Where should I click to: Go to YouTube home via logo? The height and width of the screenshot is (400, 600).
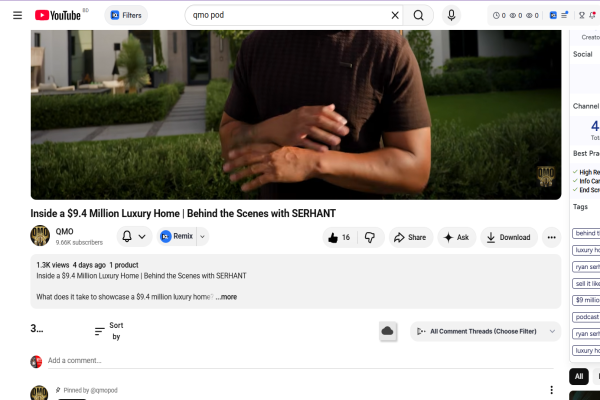click(x=58, y=15)
